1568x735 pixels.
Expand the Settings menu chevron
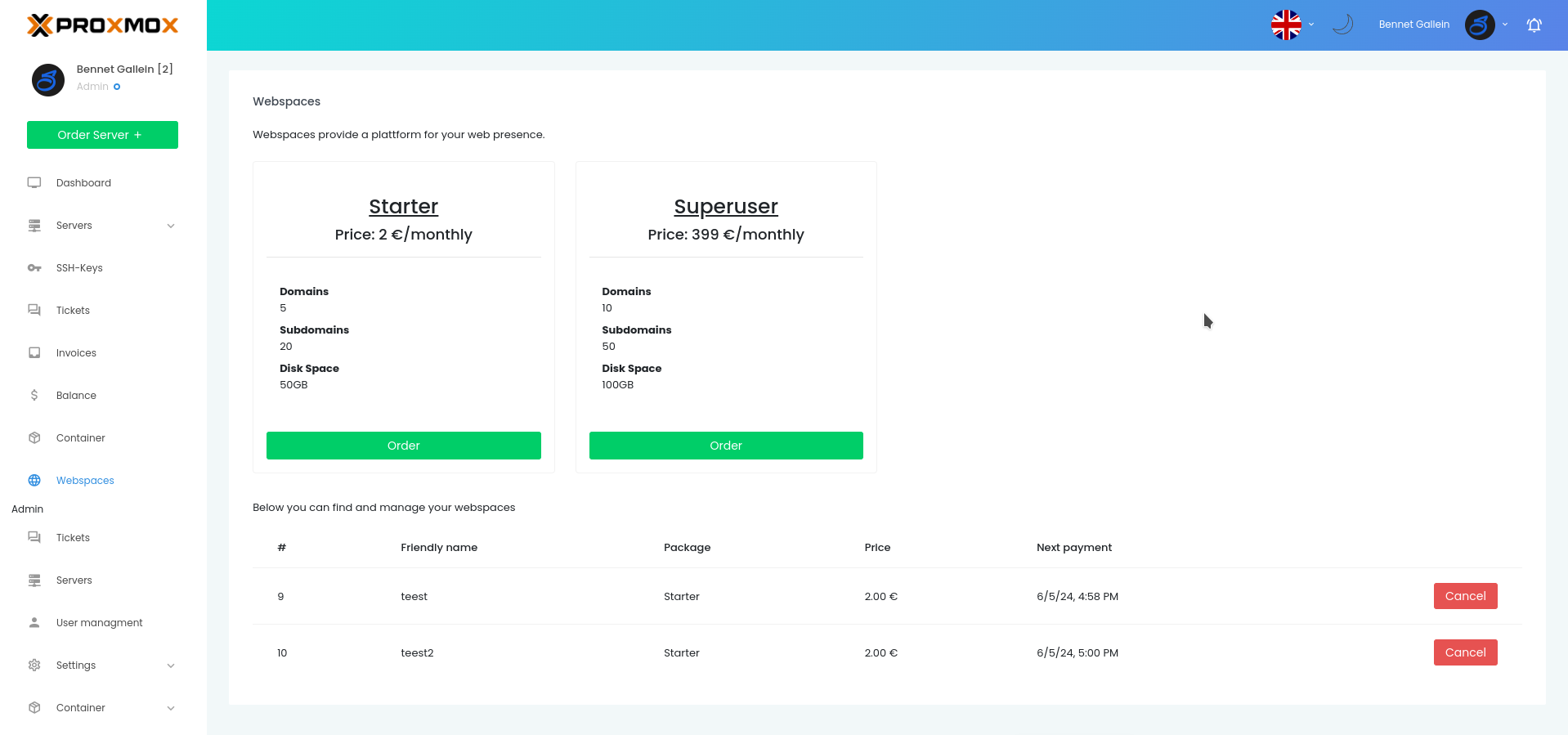pyautogui.click(x=171, y=666)
